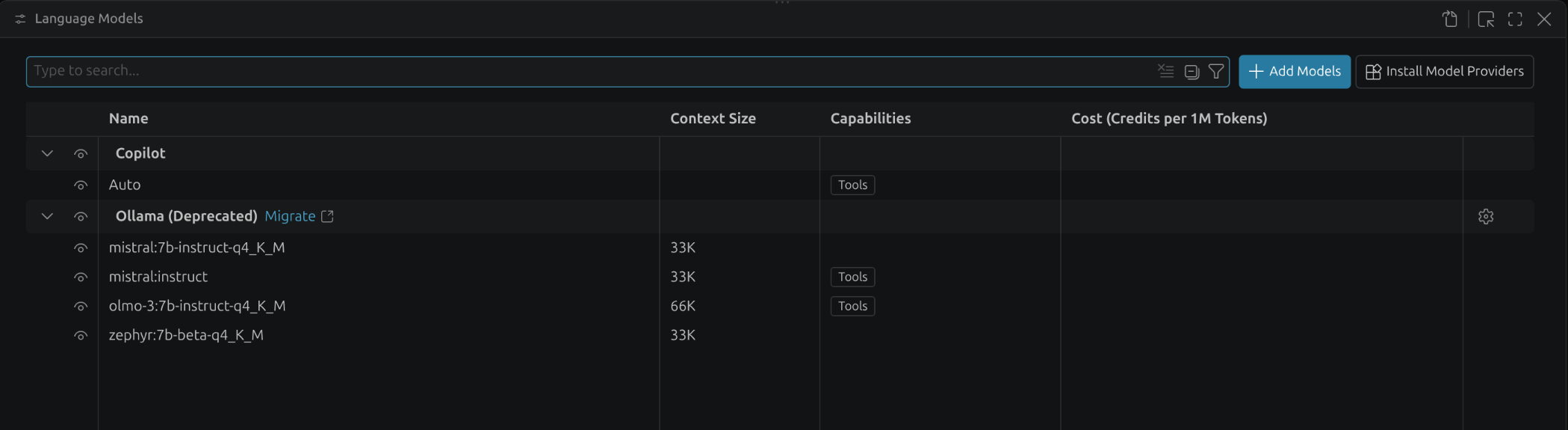Collapse the Ollama (Deprecated) group
Image resolution: width=1568 pixels, height=430 pixels.
(47, 216)
